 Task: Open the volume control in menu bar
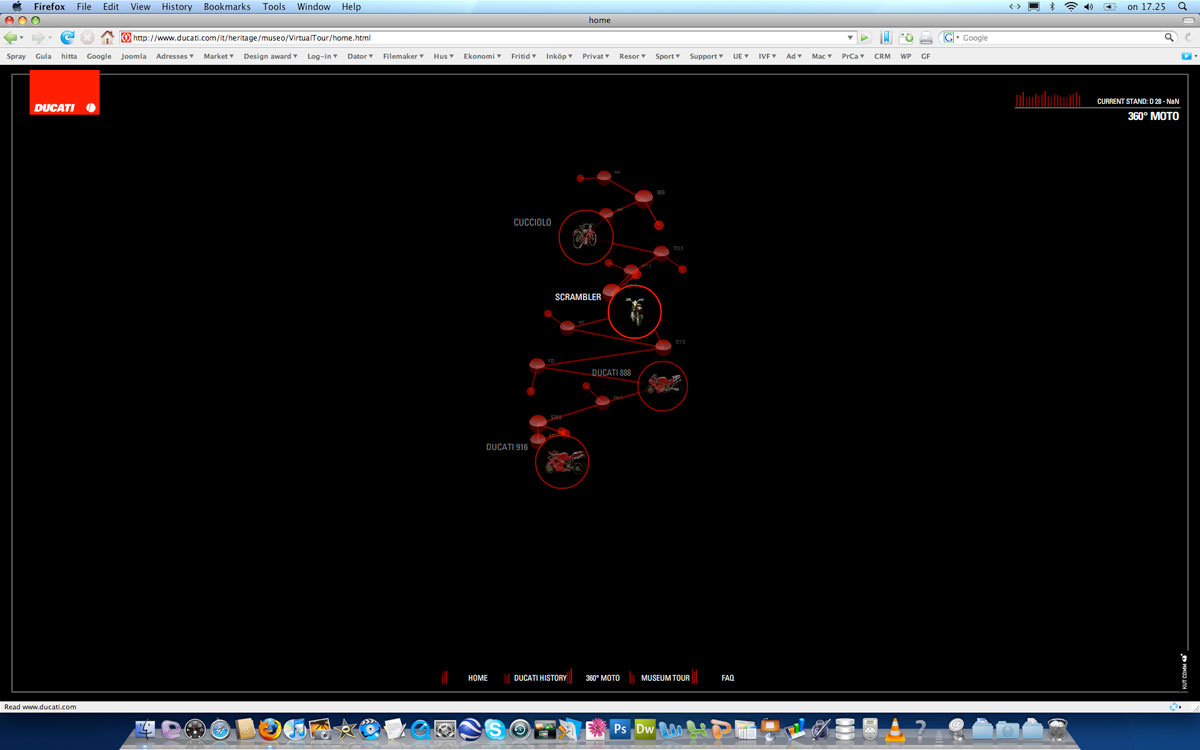[1089, 6]
